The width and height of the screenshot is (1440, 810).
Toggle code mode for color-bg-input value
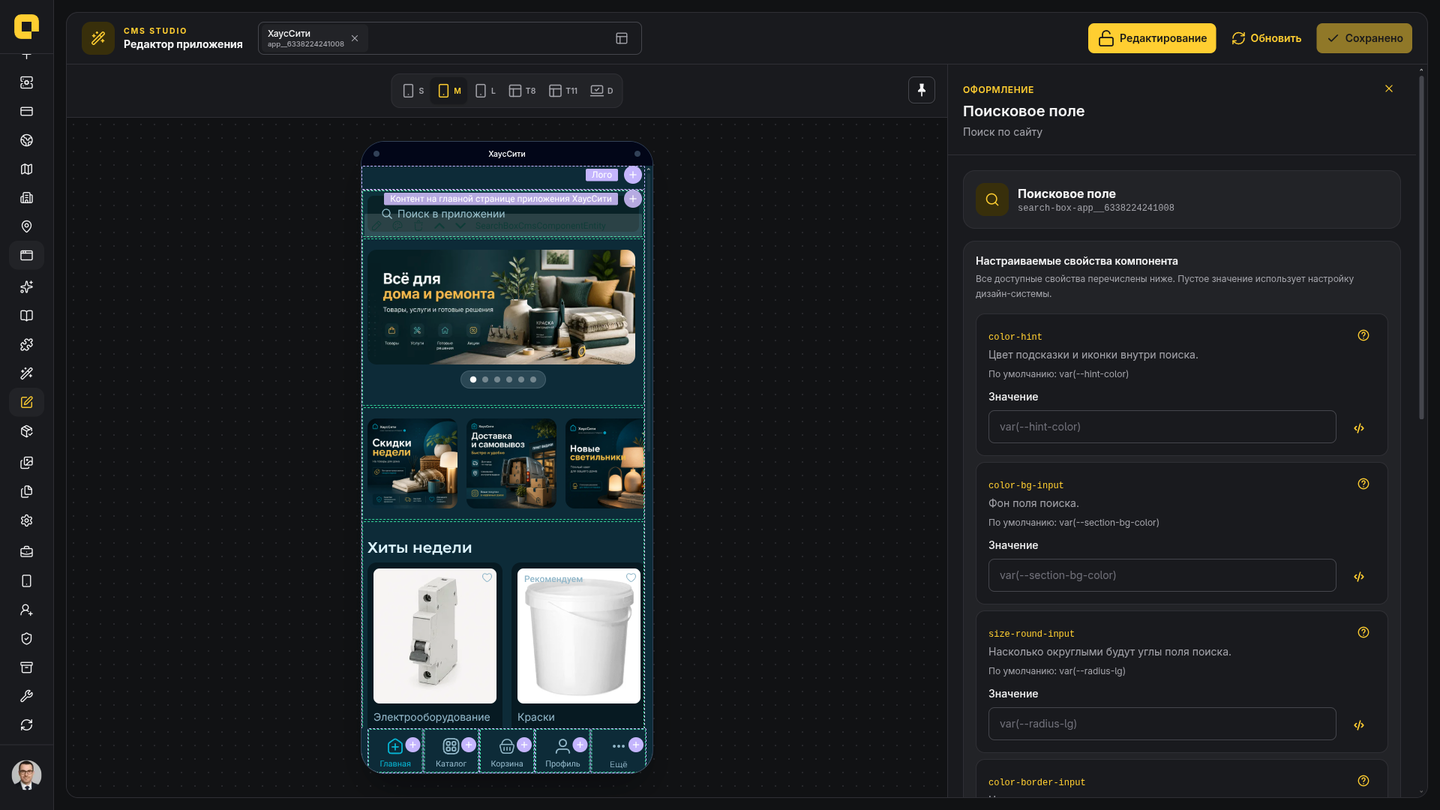pos(1359,577)
